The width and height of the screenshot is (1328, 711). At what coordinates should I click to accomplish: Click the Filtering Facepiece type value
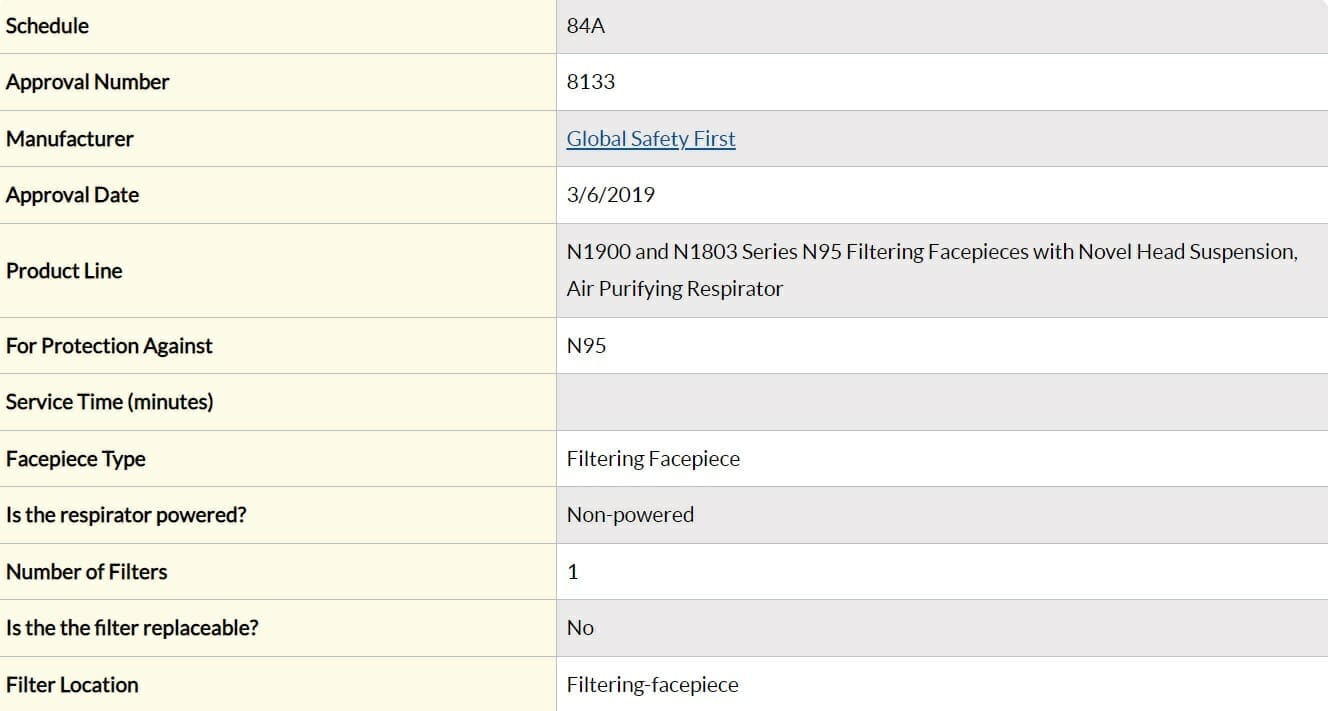point(654,459)
